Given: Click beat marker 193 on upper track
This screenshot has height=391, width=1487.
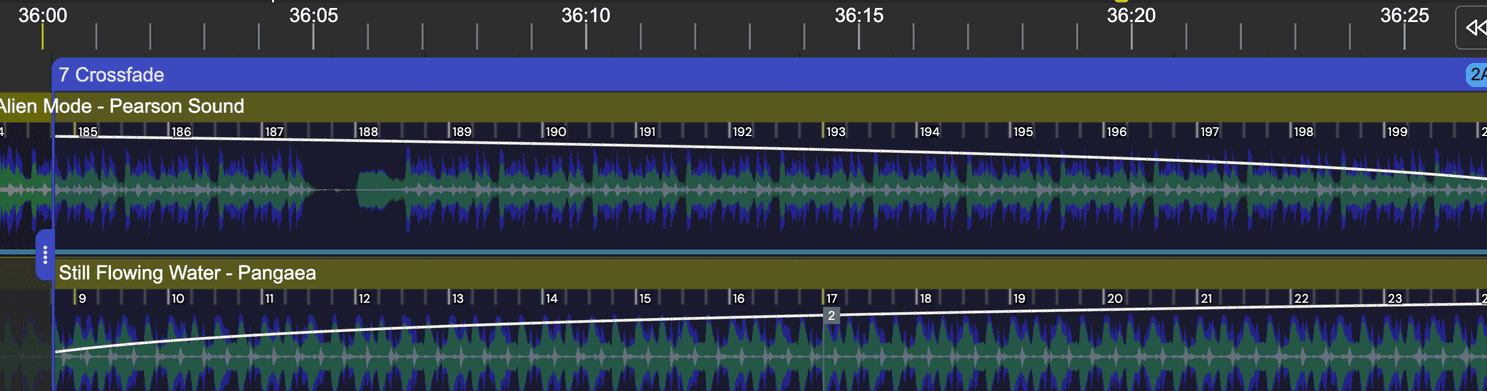Looking at the screenshot, I should 835,132.
